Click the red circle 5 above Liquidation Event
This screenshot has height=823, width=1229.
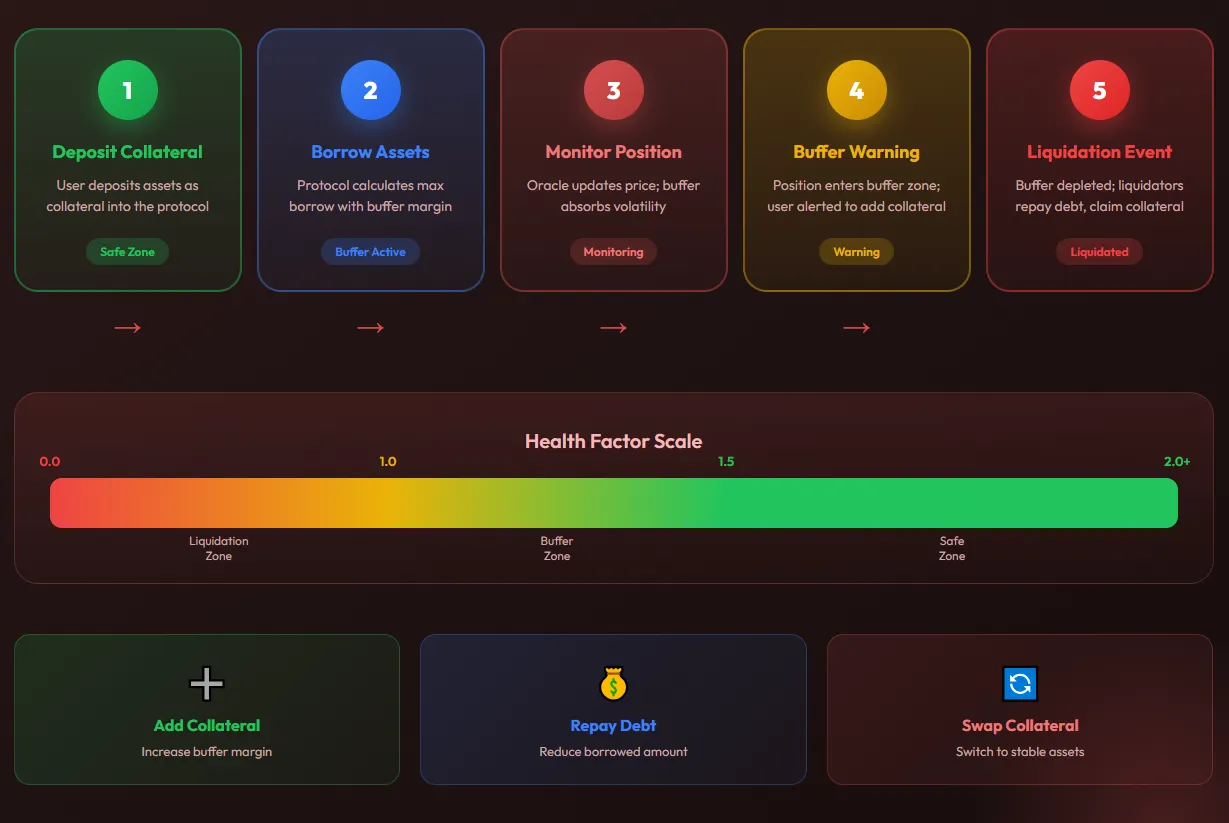click(1099, 89)
